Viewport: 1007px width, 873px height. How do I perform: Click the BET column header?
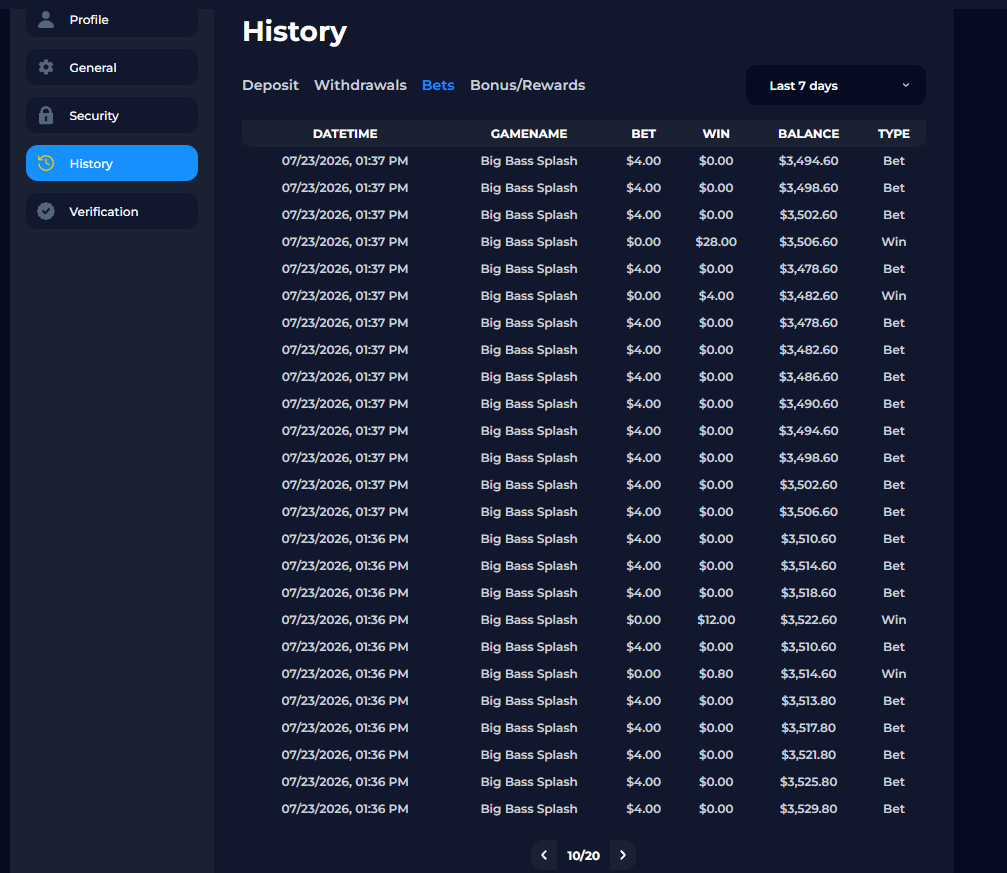[644, 134]
